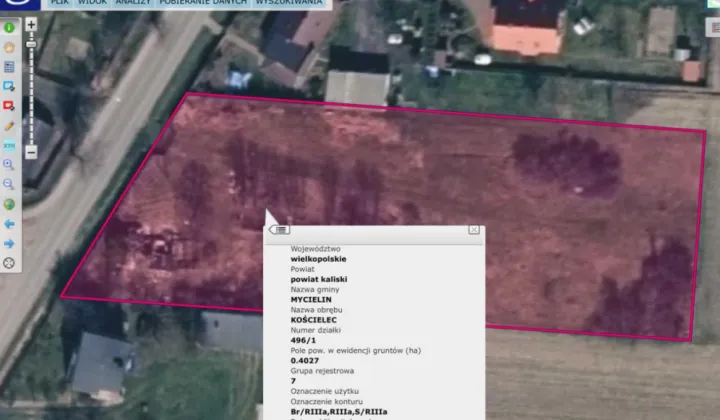Click the application logo in the corner
This screenshot has height=420, width=720.
coord(20,4)
